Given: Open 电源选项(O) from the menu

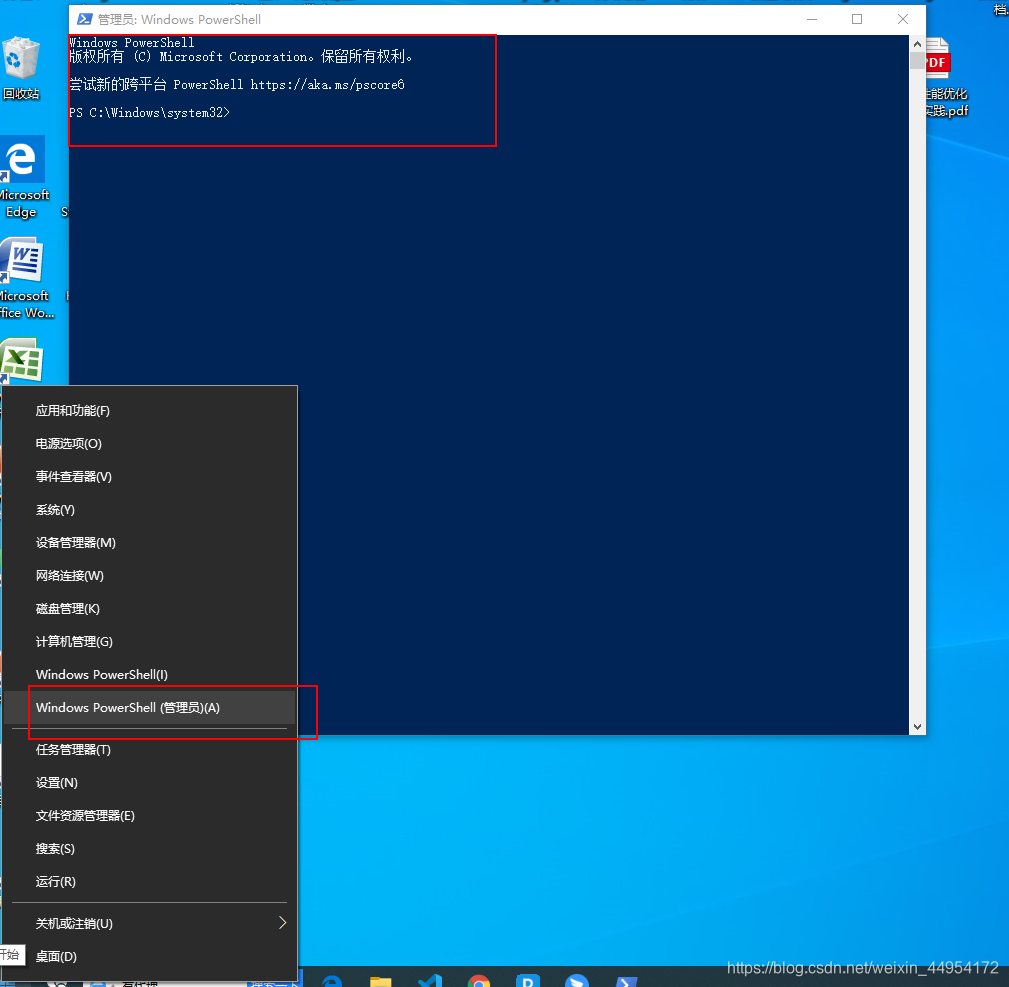Looking at the screenshot, I should click(150, 443).
